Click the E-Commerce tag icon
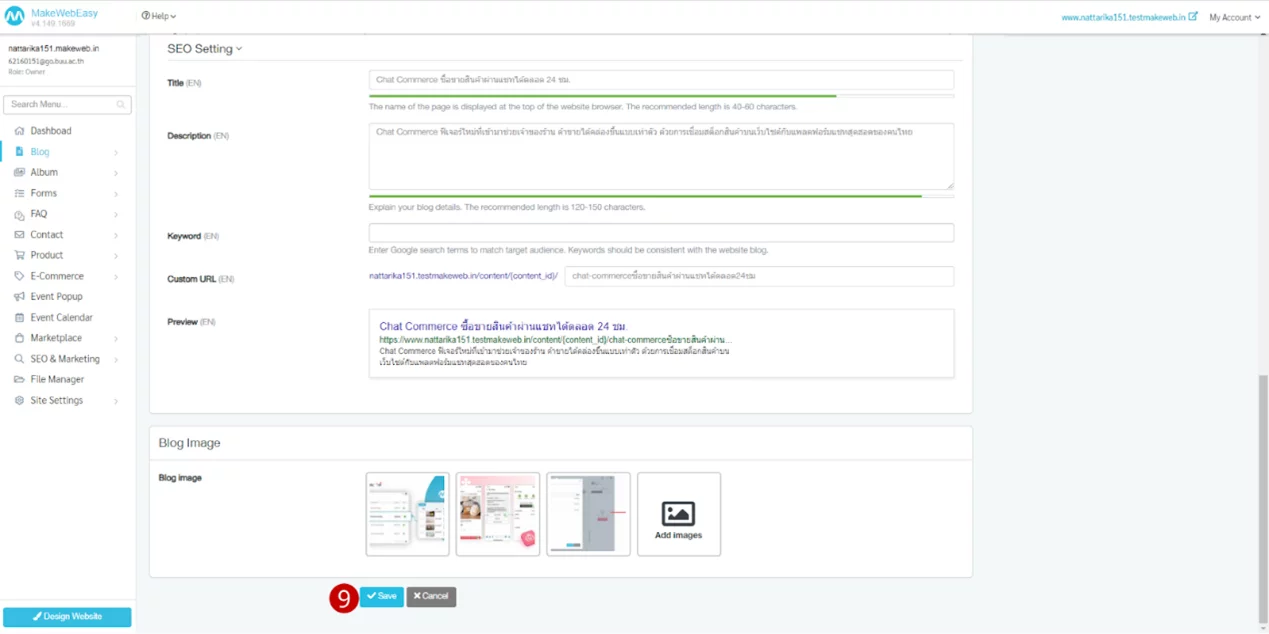 [x=19, y=276]
